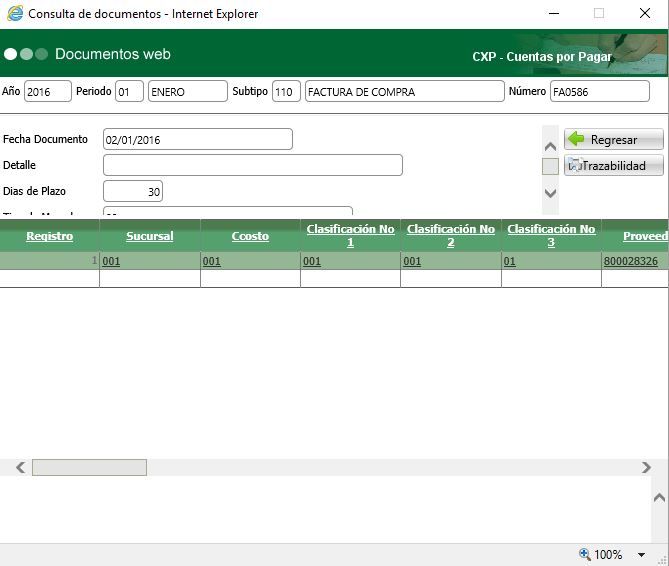The height and width of the screenshot is (566, 669).
Task: Open the zoom level dropdown arrow
Action: [641, 555]
